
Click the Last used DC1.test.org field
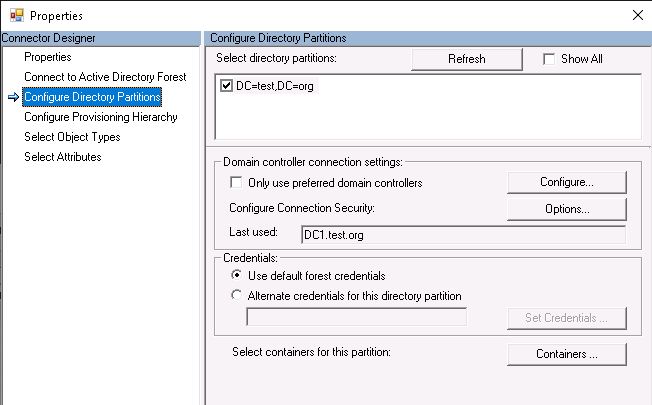pyautogui.click(x=463, y=235)
